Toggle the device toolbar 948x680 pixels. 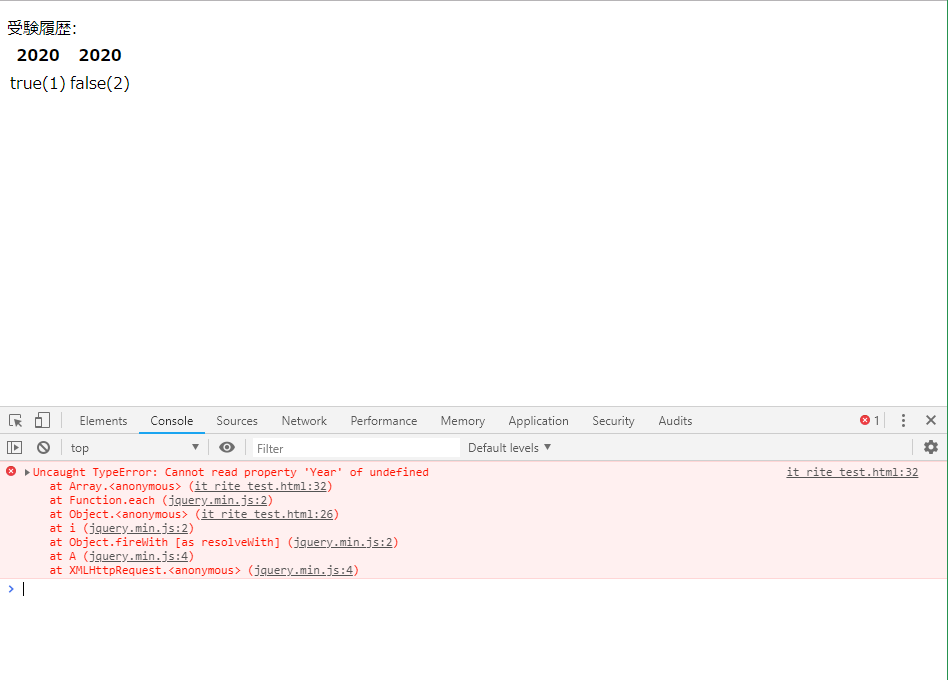point(41,420)
